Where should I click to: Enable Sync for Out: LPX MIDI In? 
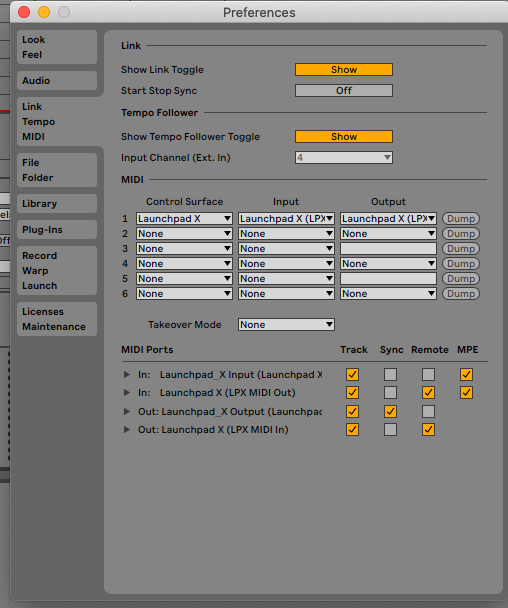click(x=390, y=430)
